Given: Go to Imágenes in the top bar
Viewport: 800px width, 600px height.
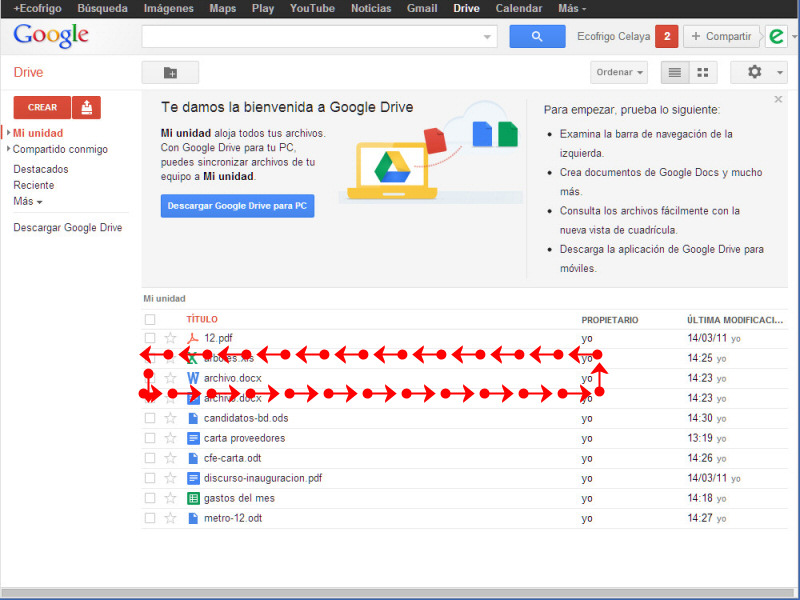Looking at the screenshot, I should 168,9.
